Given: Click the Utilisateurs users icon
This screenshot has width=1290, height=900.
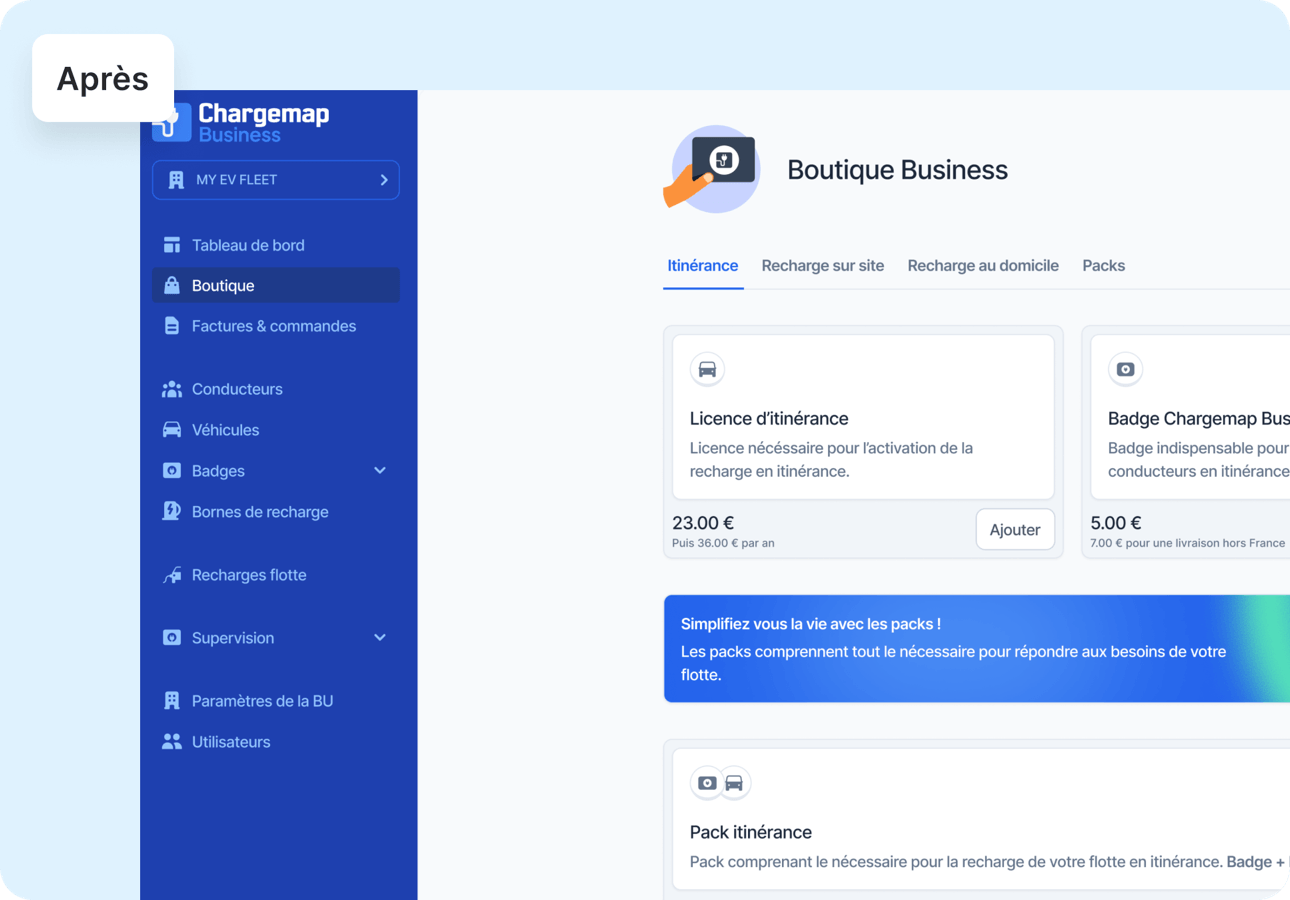Looking at the screenshot, I should [172, 742].
